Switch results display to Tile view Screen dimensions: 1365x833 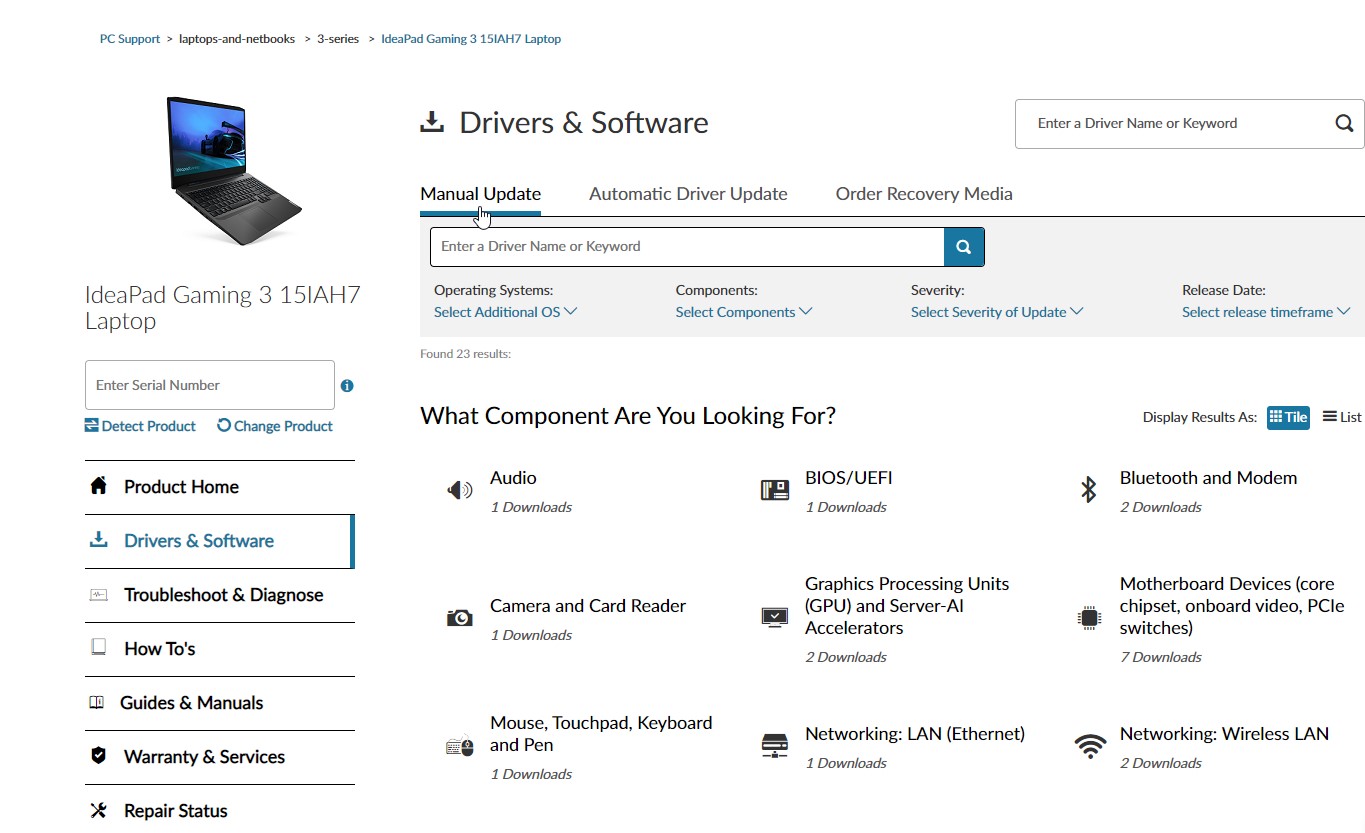coord(1288,417)
